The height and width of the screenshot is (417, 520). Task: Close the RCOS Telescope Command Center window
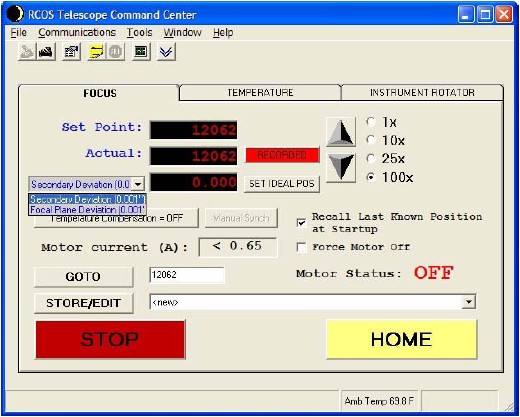click(x=504, y=15)
